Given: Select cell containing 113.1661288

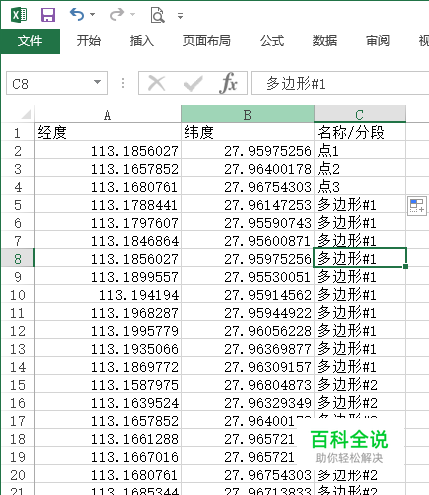Looking at the screenshot, I should click(x=108, y=439).
